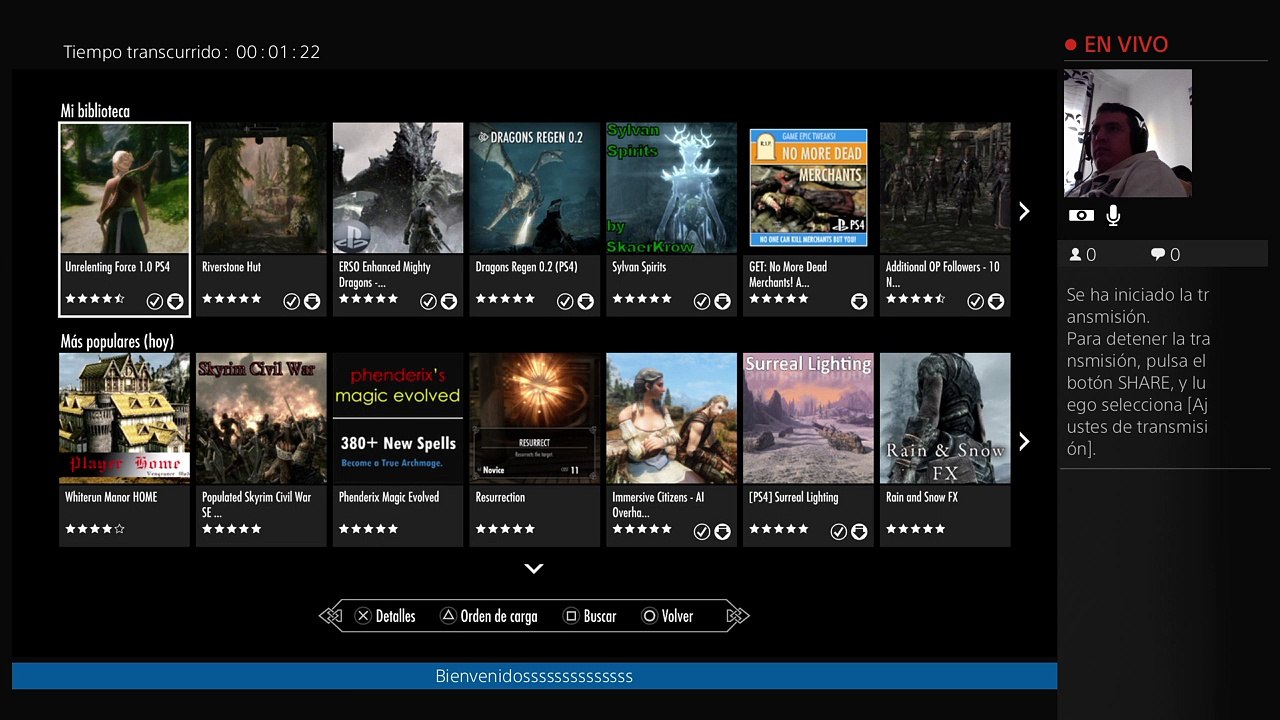Click the EN VIVO live indicator
Screen dimensions: 1280x720
pos(1116,44)
